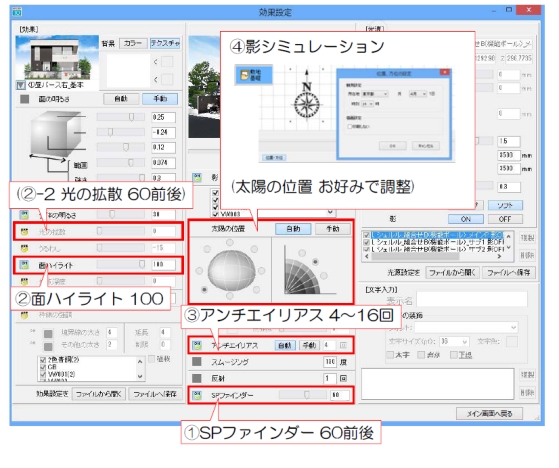Turn shadow ON in light panel
Image resolution: width=559 pixels, height=468 pixels.
[466, 219]
